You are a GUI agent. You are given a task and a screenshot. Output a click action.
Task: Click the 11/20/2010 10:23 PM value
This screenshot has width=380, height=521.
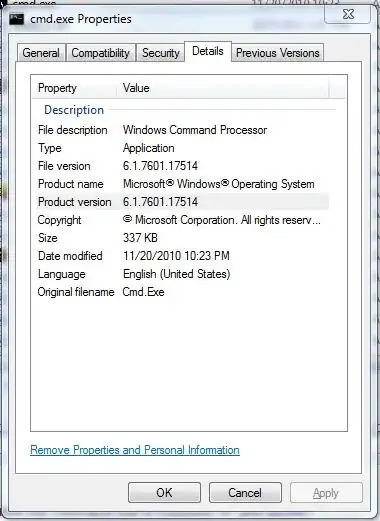176,256
